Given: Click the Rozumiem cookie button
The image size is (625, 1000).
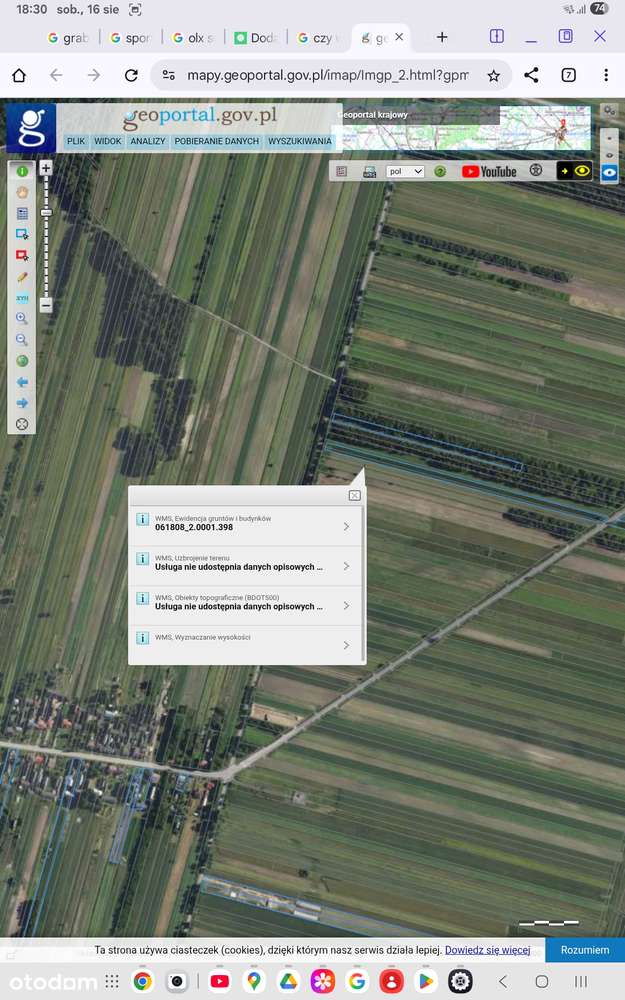Looking at the screenshot, I should (x=585, y=950).
